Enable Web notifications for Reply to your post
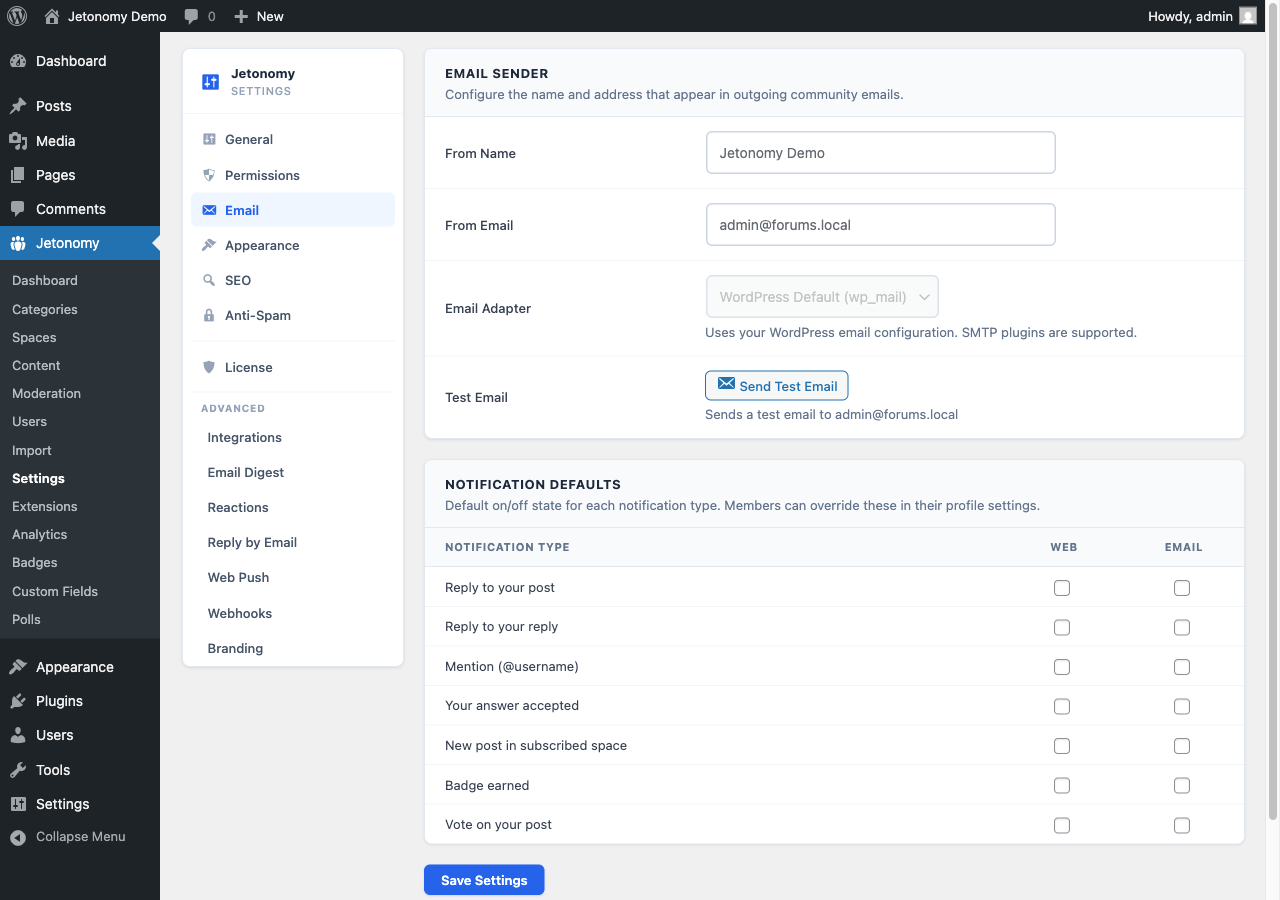Viewport: 1280px width, 900px height. (x=1061, y=588)
